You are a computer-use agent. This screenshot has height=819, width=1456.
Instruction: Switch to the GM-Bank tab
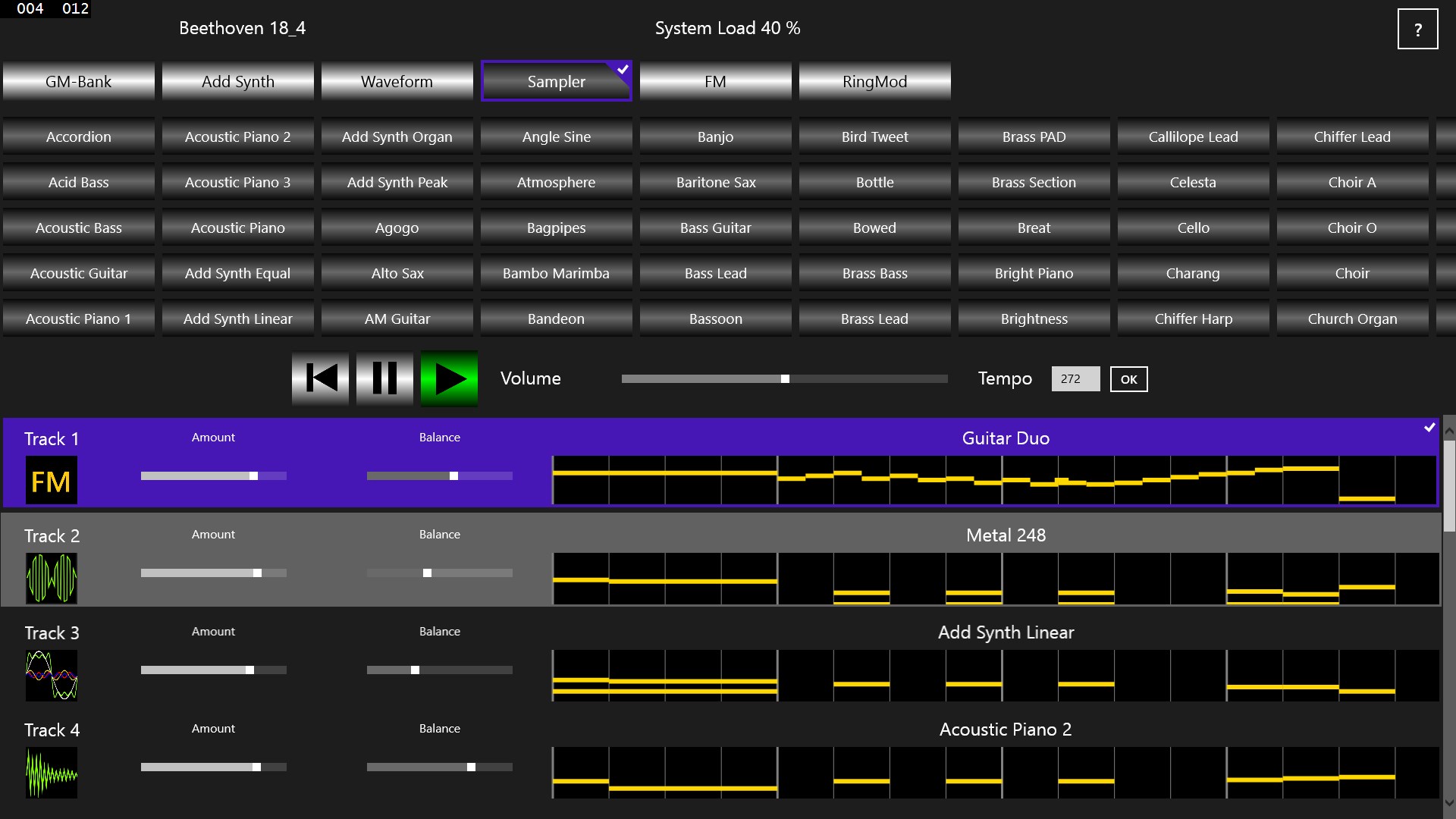[78, 81]
